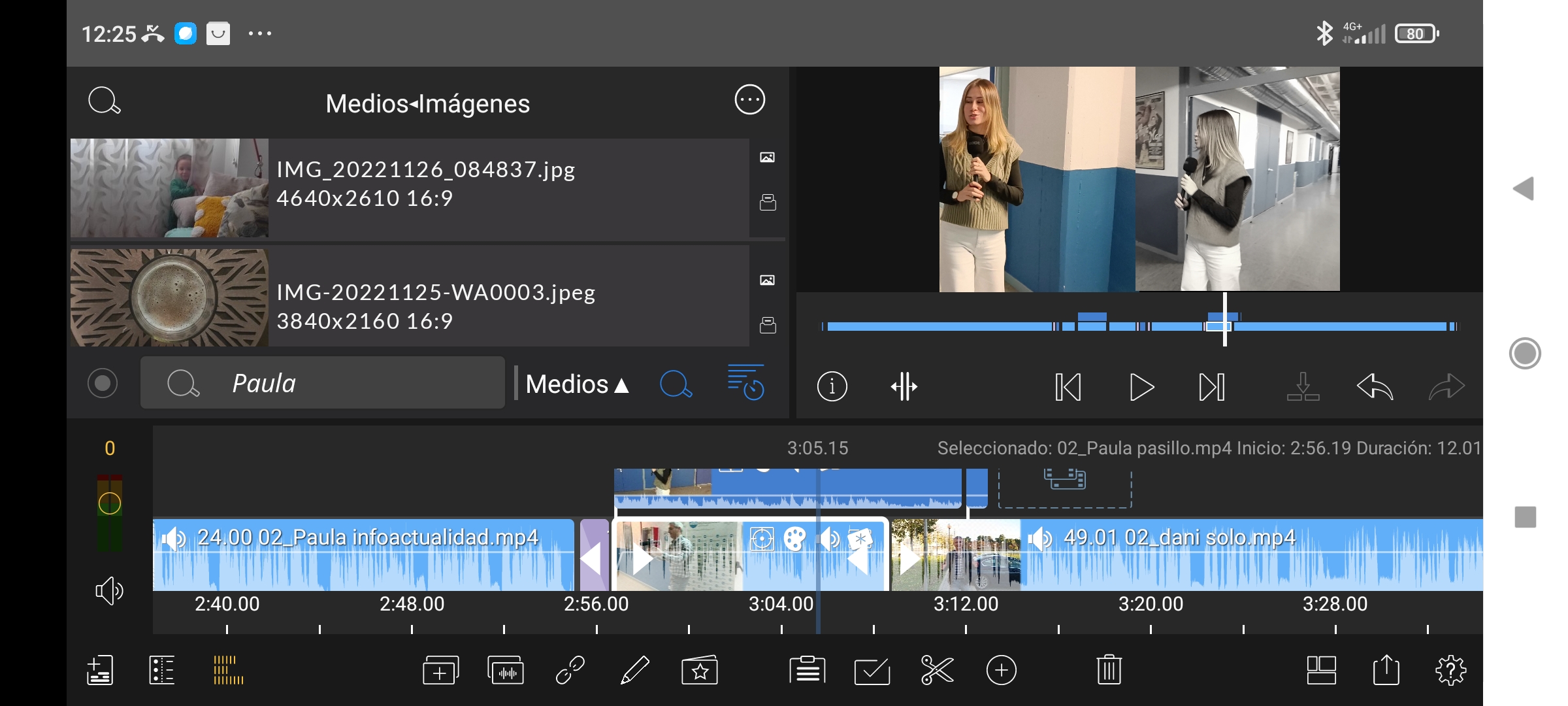Select IMG-20221125-WA0003.jpeg thumbnail

coord(169,297)
